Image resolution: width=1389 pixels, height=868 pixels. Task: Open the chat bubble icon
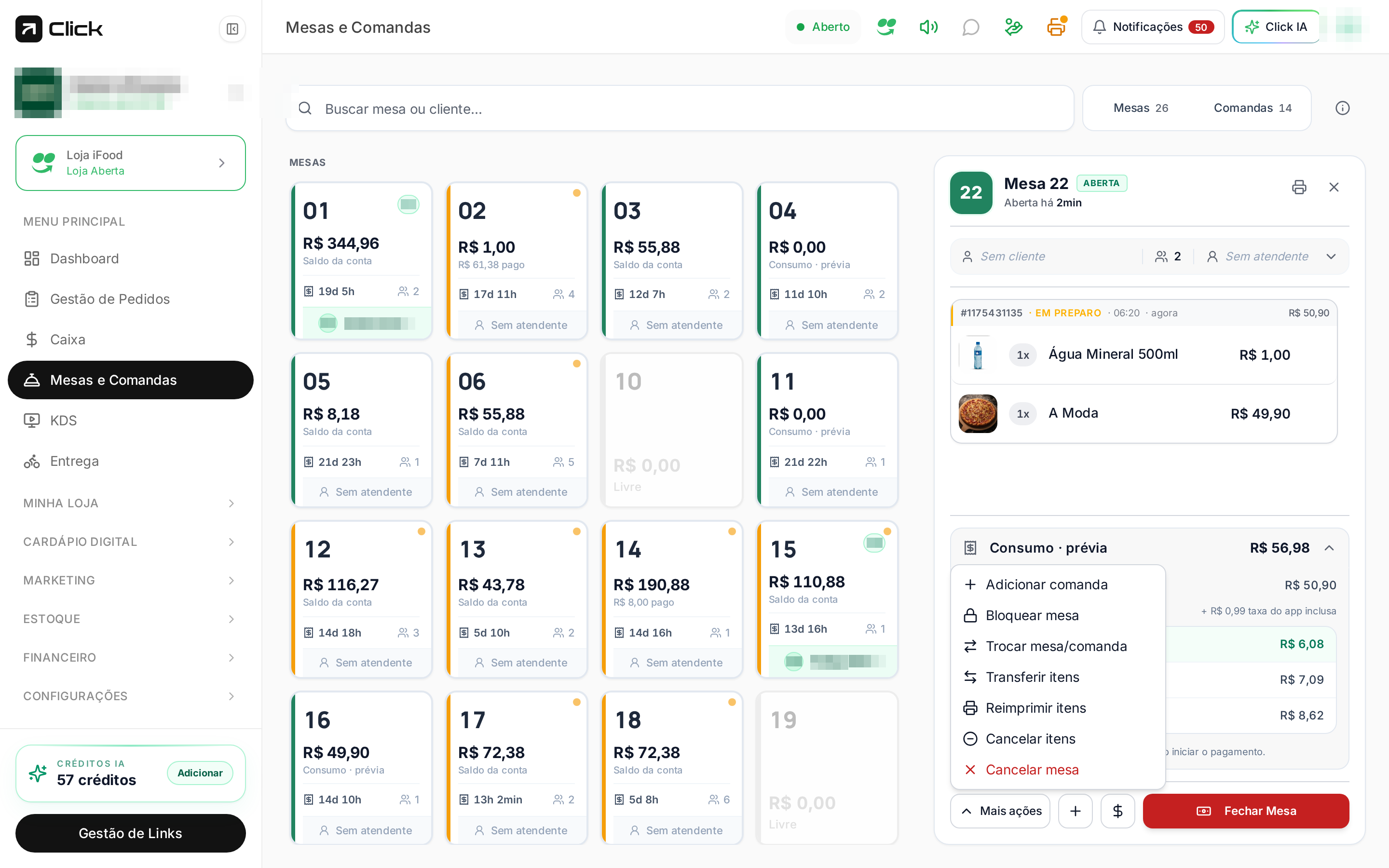[x=970, y=27]
